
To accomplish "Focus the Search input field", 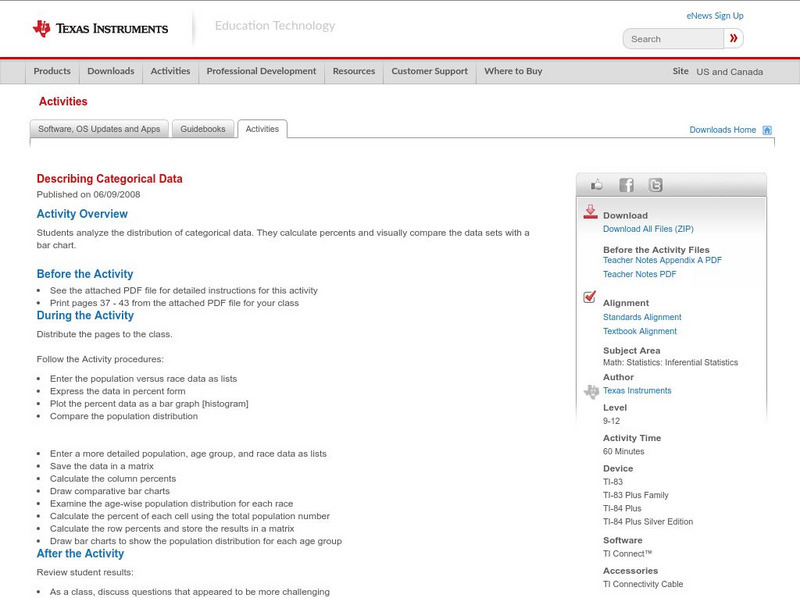I will click(x=673, y=39).
